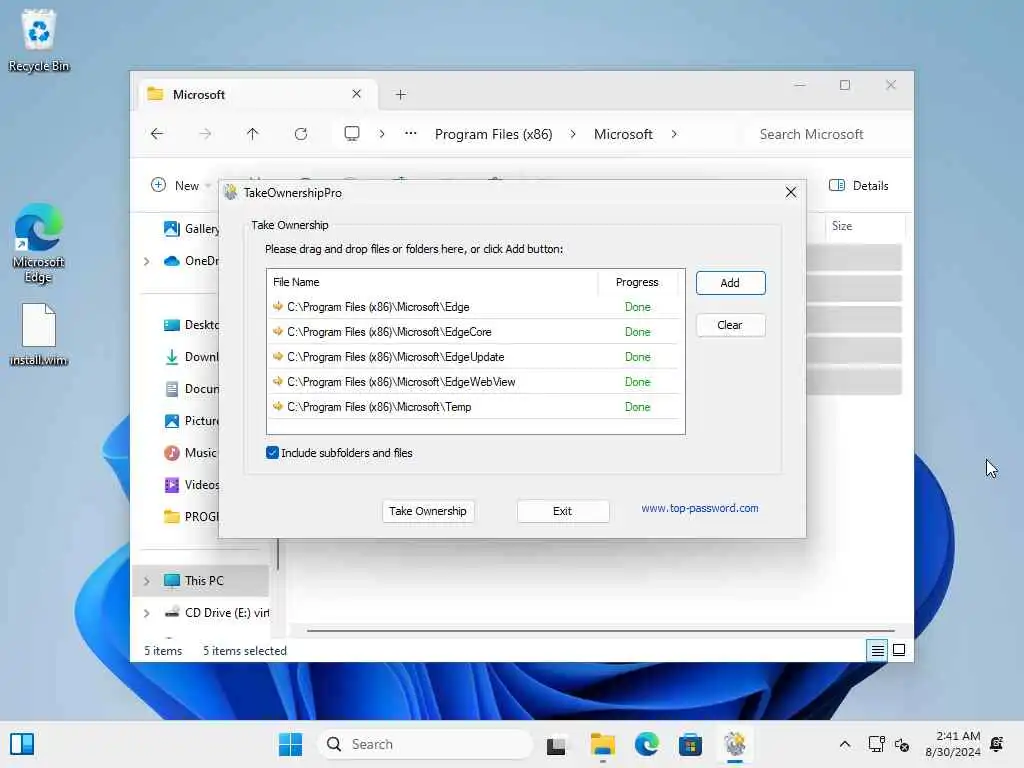Toggle the Details pane button
Viewport: 1024px width, 768px height.
(x=859, y=185)
